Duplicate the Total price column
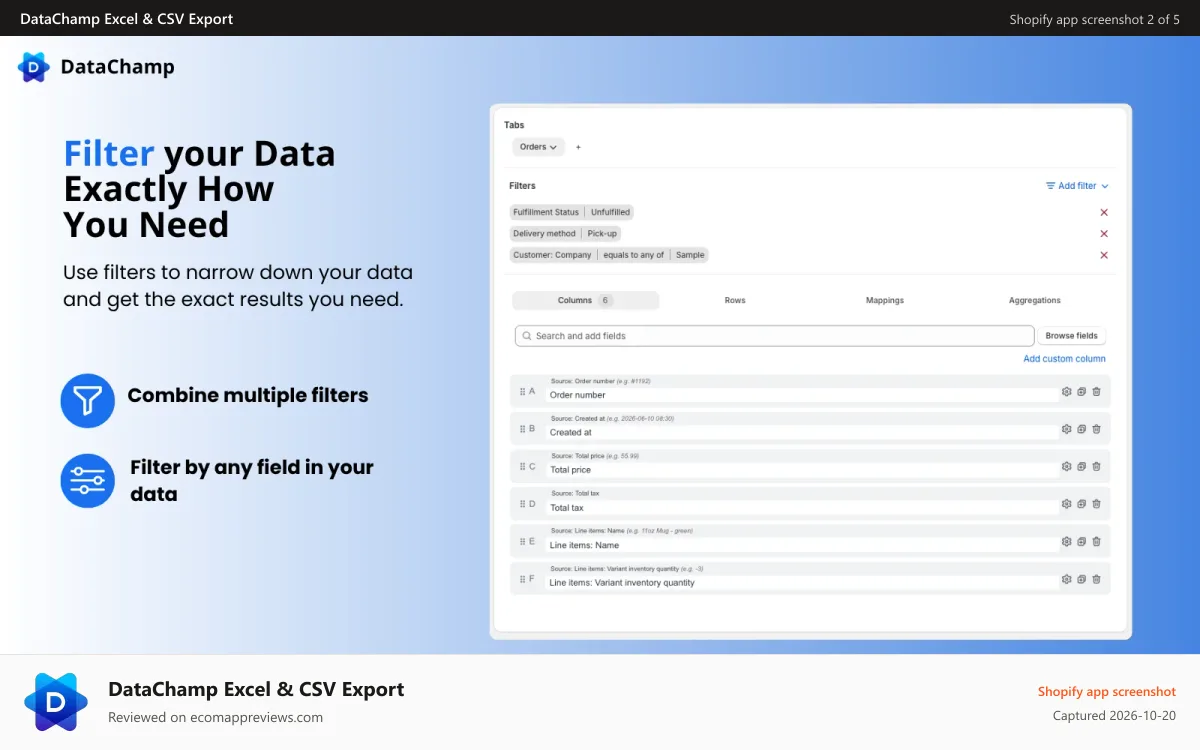The image size is (1200, 750). pyautogui.click(x=1081, y=466)
